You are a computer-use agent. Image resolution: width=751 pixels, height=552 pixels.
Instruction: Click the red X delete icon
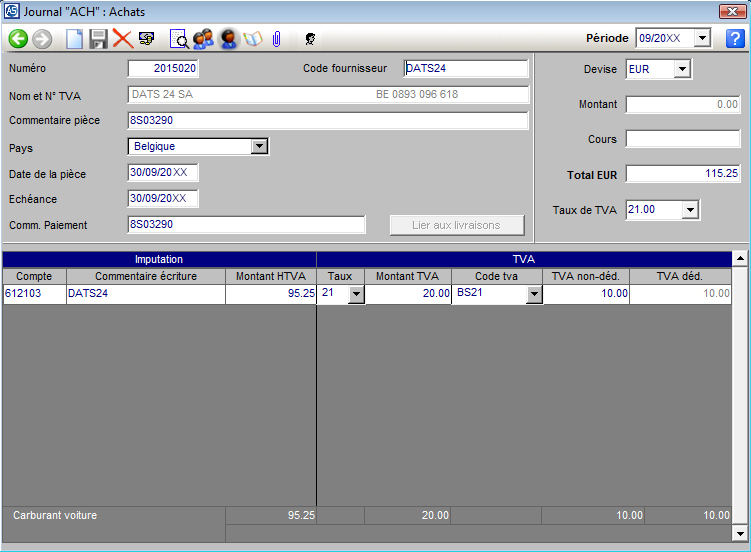pyautogui.click(x=122, y=39)
